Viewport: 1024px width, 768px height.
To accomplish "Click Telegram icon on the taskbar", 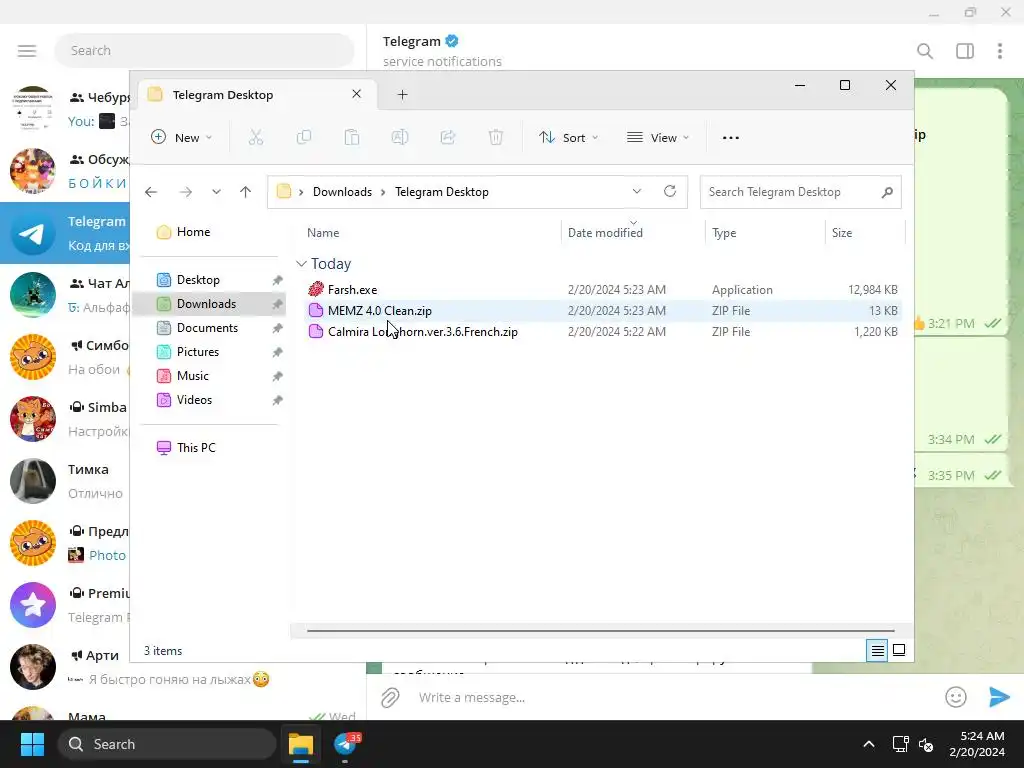I will 345,744.
